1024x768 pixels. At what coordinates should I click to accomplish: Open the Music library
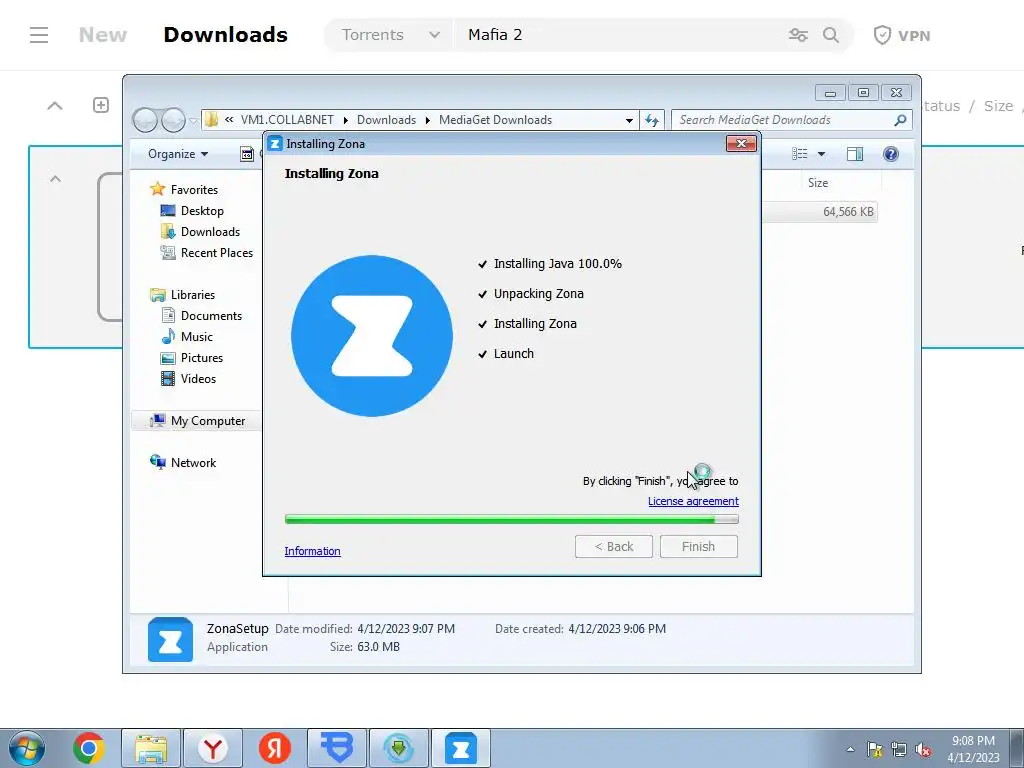click(196, 337)
